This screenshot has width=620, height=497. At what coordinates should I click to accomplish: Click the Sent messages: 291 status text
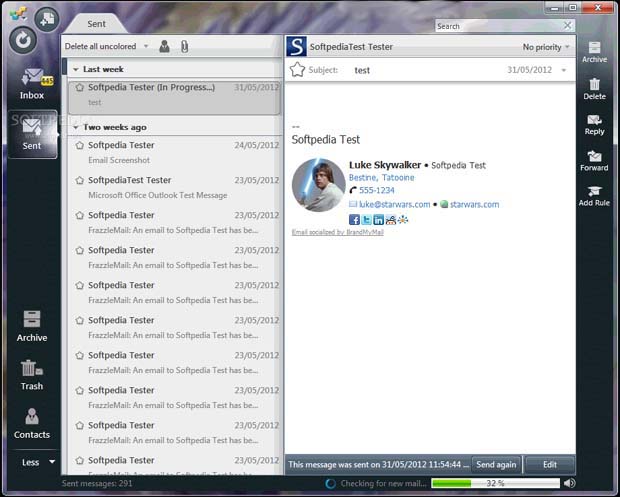(97, 483)
